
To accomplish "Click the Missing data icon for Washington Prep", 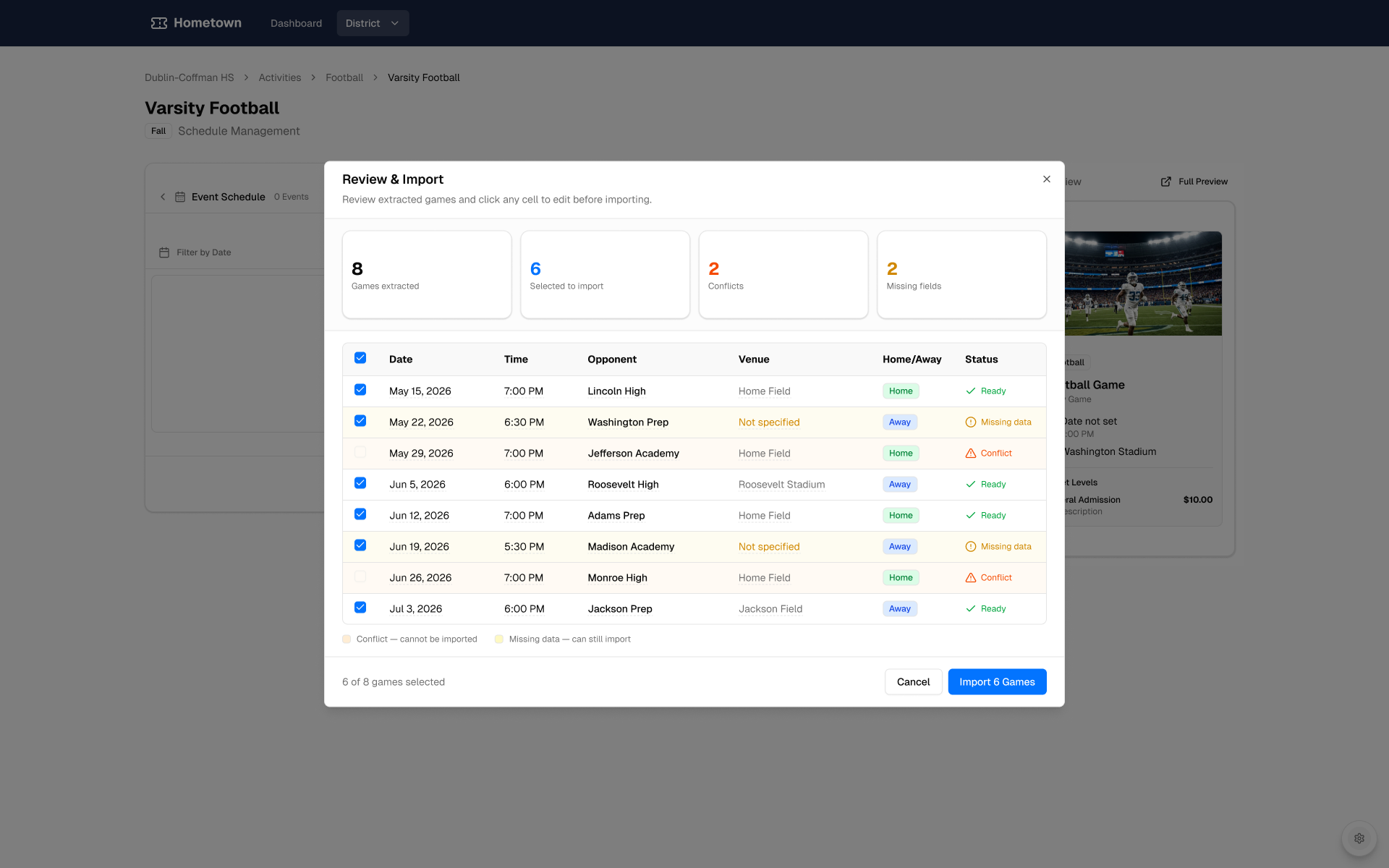I will click(971, 422).
